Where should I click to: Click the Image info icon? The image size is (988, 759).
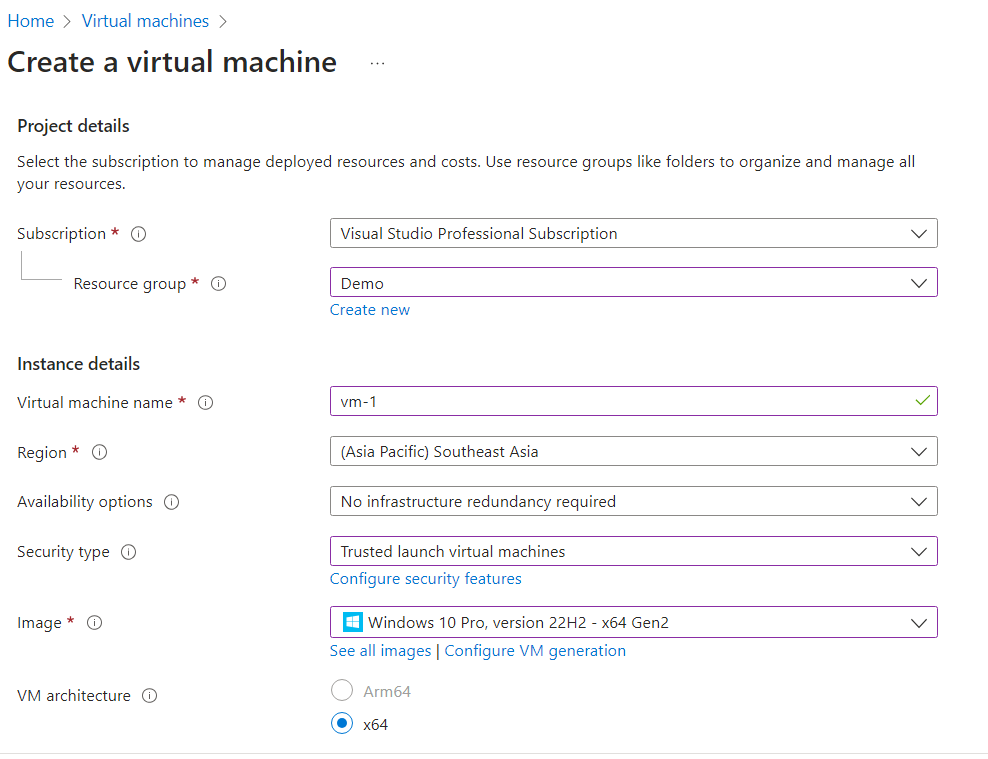click(94, 622)
